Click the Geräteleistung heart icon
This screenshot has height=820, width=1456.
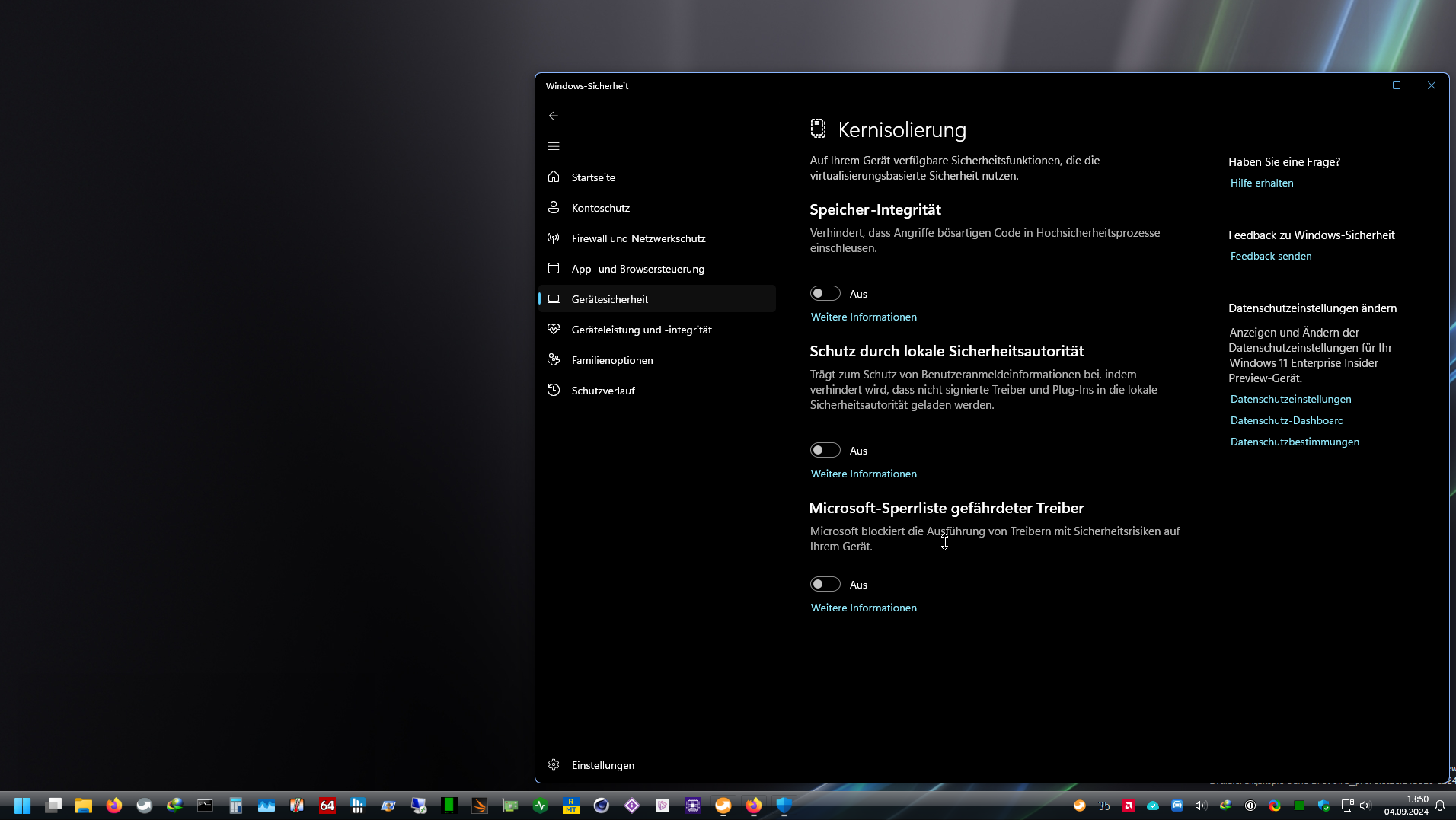pyautogui.click(x=554, y=329)
